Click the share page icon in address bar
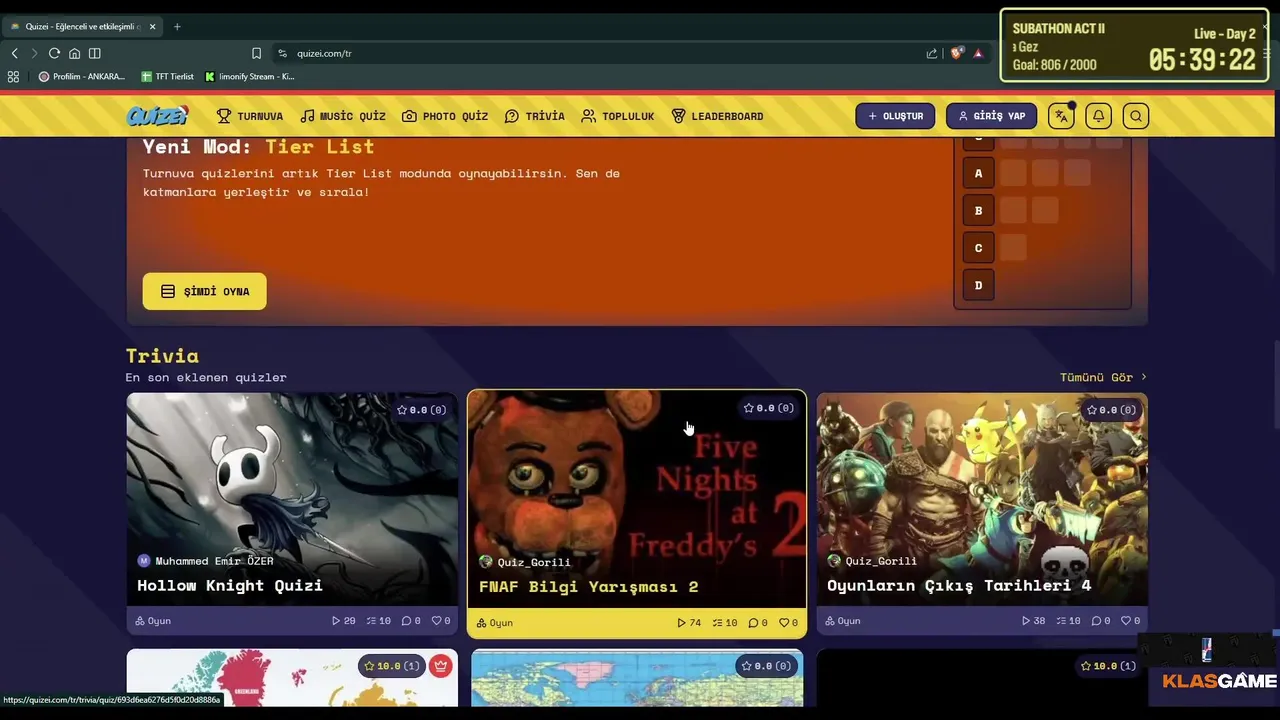The image size is (1280, 720). tap(932, 53)
